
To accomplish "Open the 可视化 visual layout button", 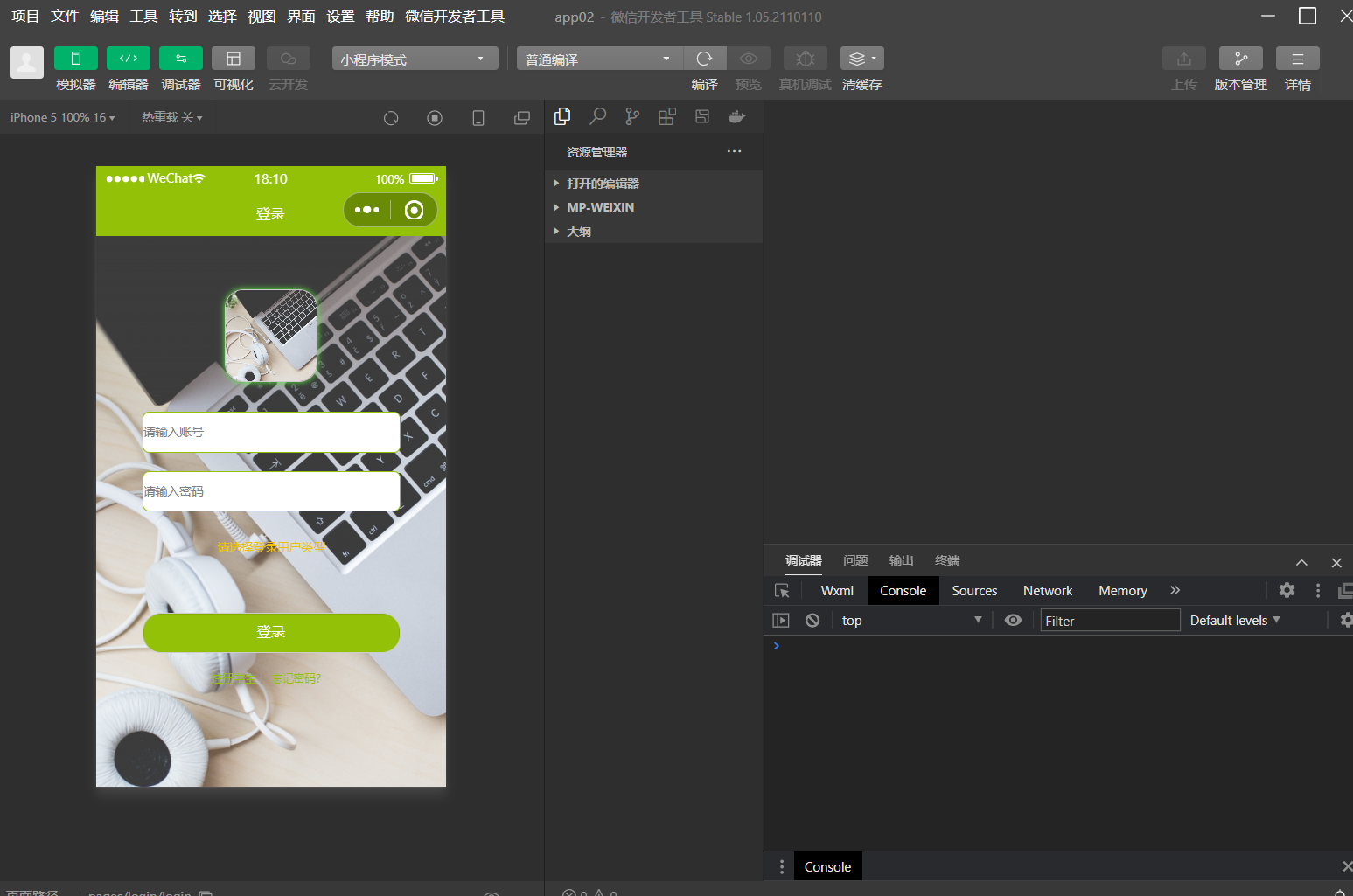I will pos(234,59).
